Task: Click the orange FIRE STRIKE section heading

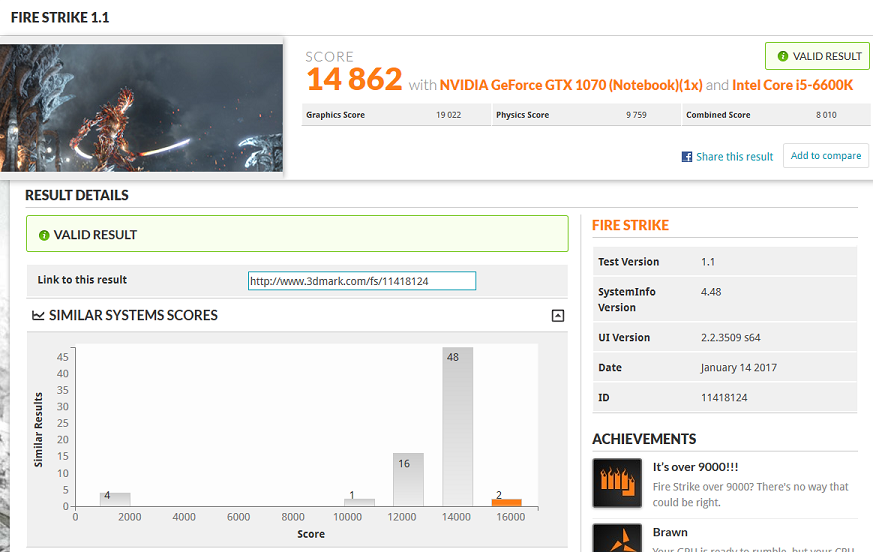Action: (x=630, y=225)
